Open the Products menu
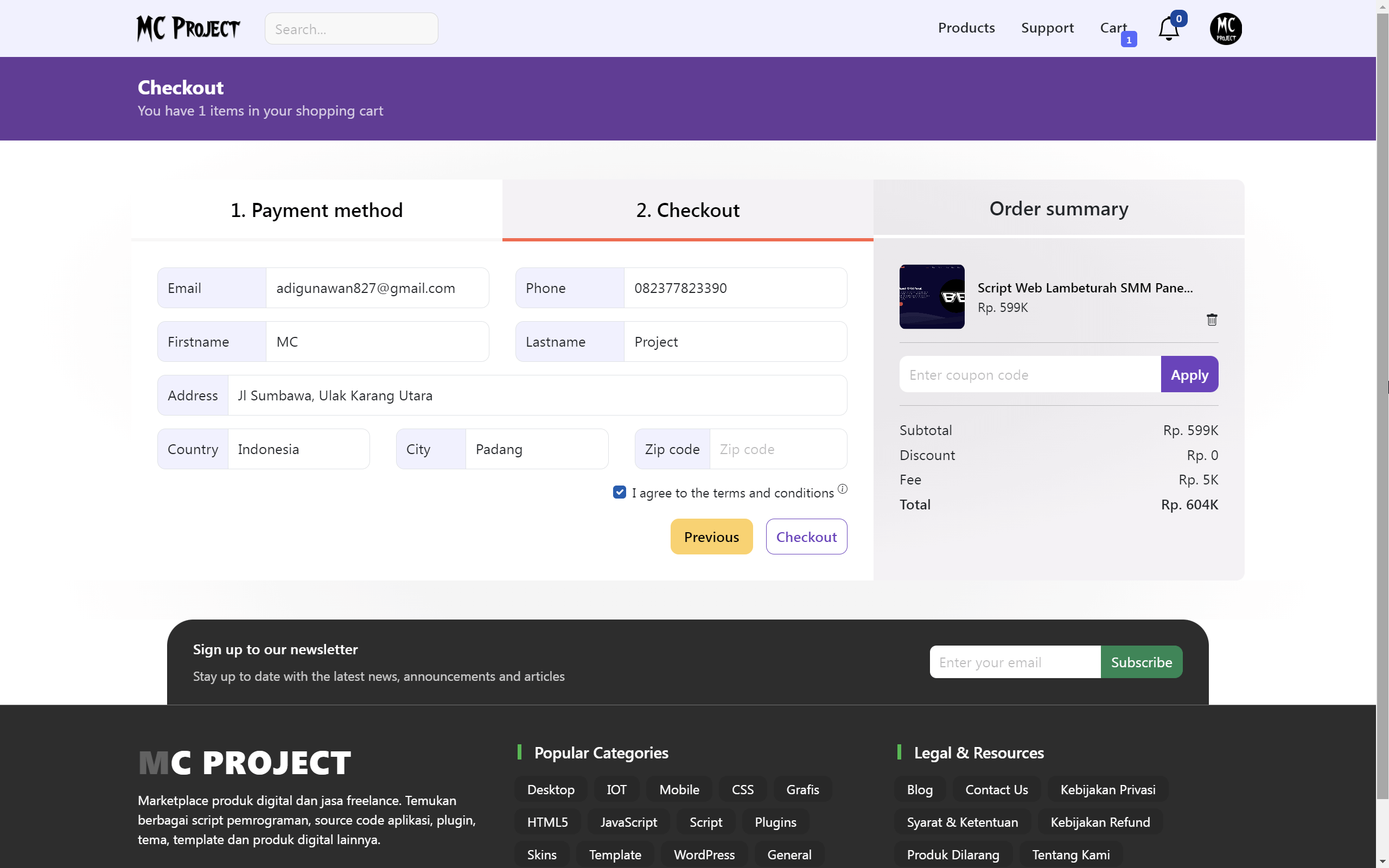 point(966,28)
